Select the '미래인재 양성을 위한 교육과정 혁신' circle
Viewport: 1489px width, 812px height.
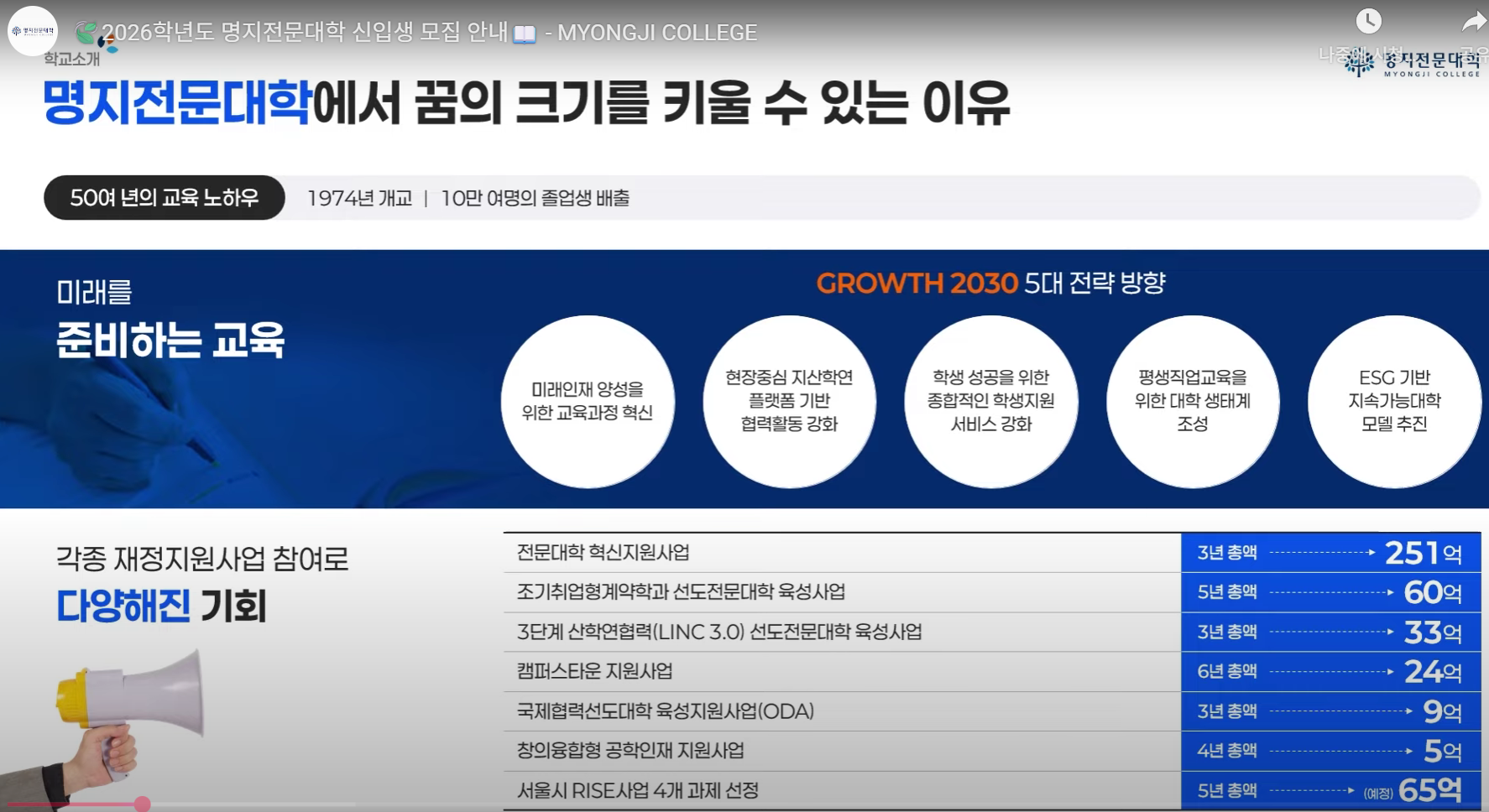click(x=588, y=401)
